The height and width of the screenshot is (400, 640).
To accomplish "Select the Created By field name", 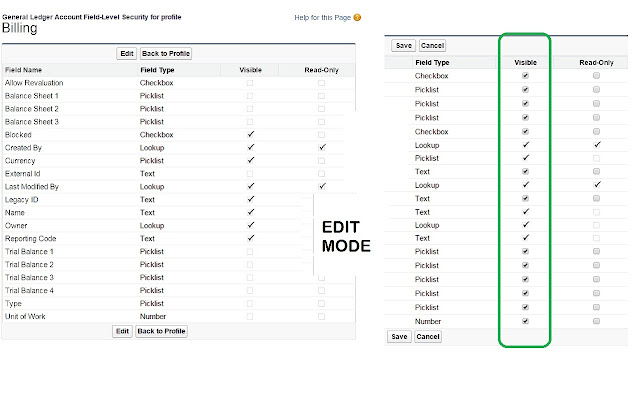I will [23, 148].
